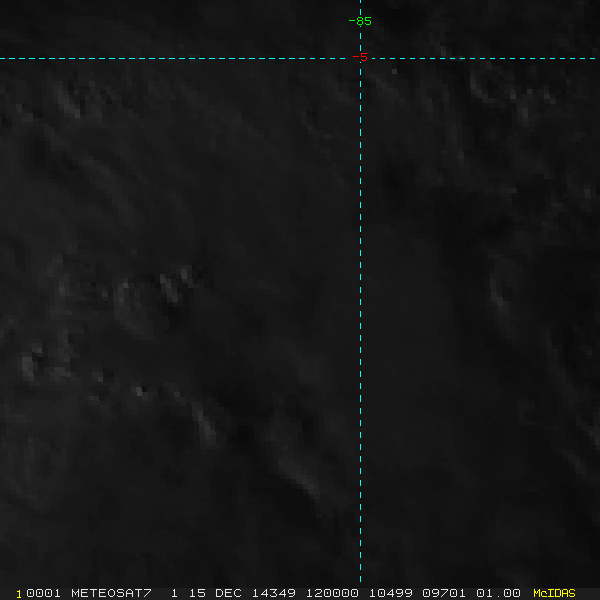
Task: Click the red -5 latitude label
Action: (361, 58)
